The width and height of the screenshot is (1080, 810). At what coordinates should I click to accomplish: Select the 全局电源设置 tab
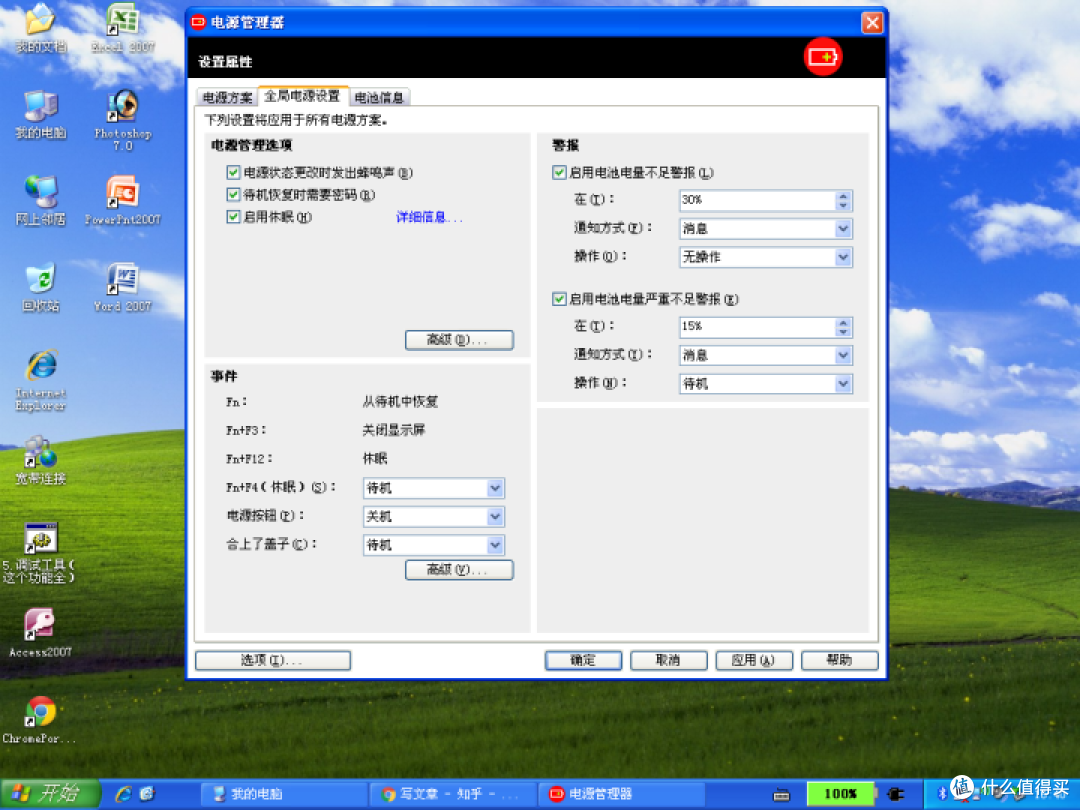[302, 96]
